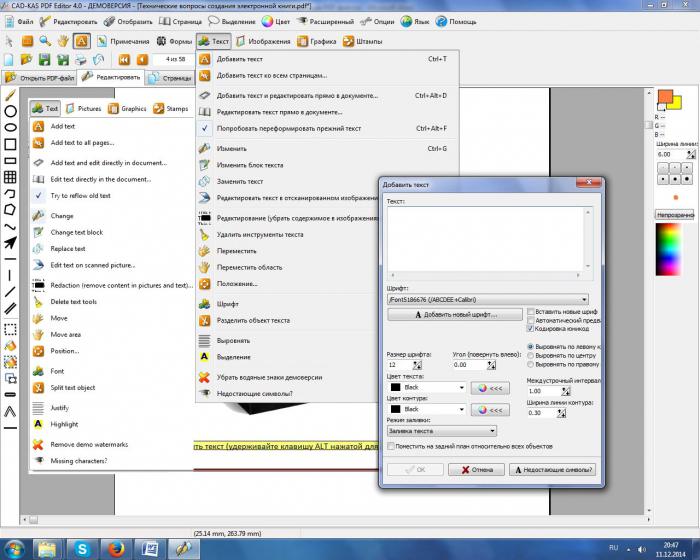The image size is (700, 560).
Task: Click the Добавить новый шрифт button
Action: [x=455, y=314]
